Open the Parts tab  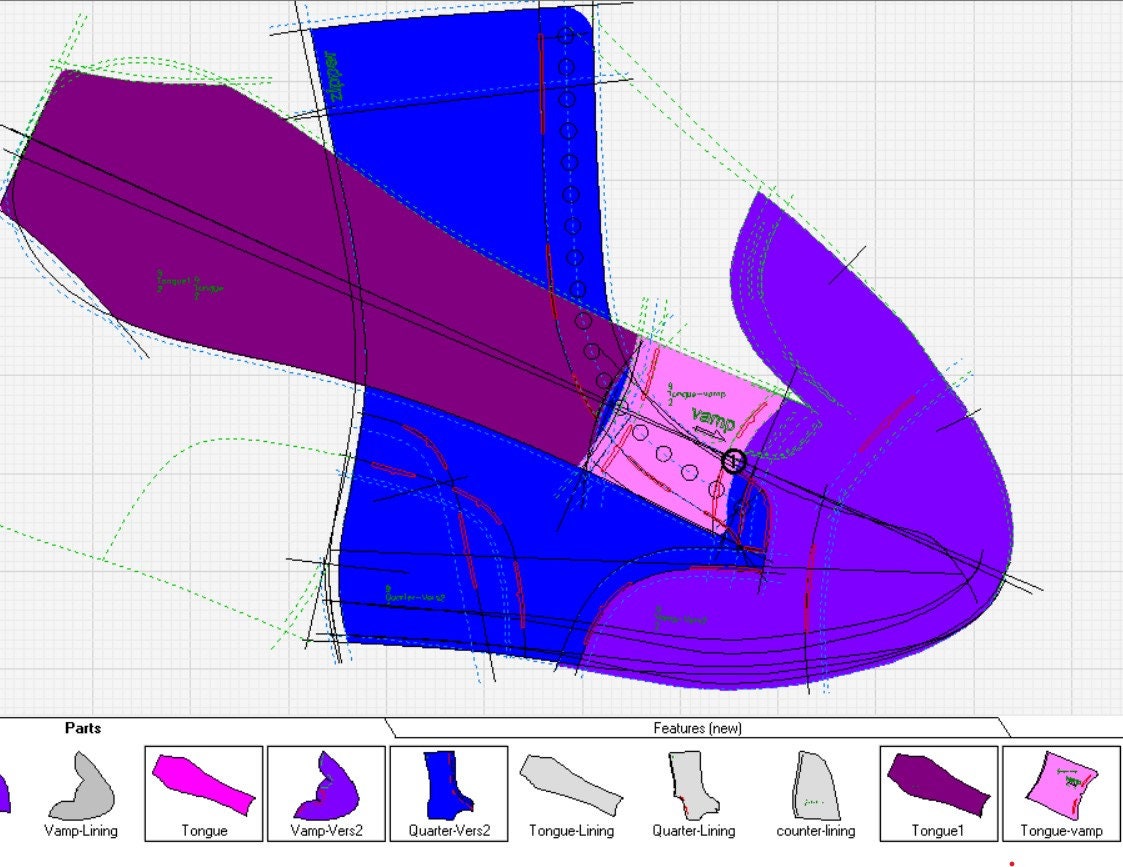83,728
